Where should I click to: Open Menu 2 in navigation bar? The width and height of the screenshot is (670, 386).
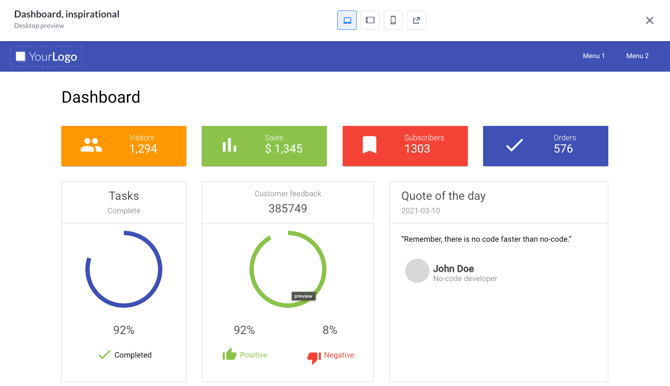637,56
